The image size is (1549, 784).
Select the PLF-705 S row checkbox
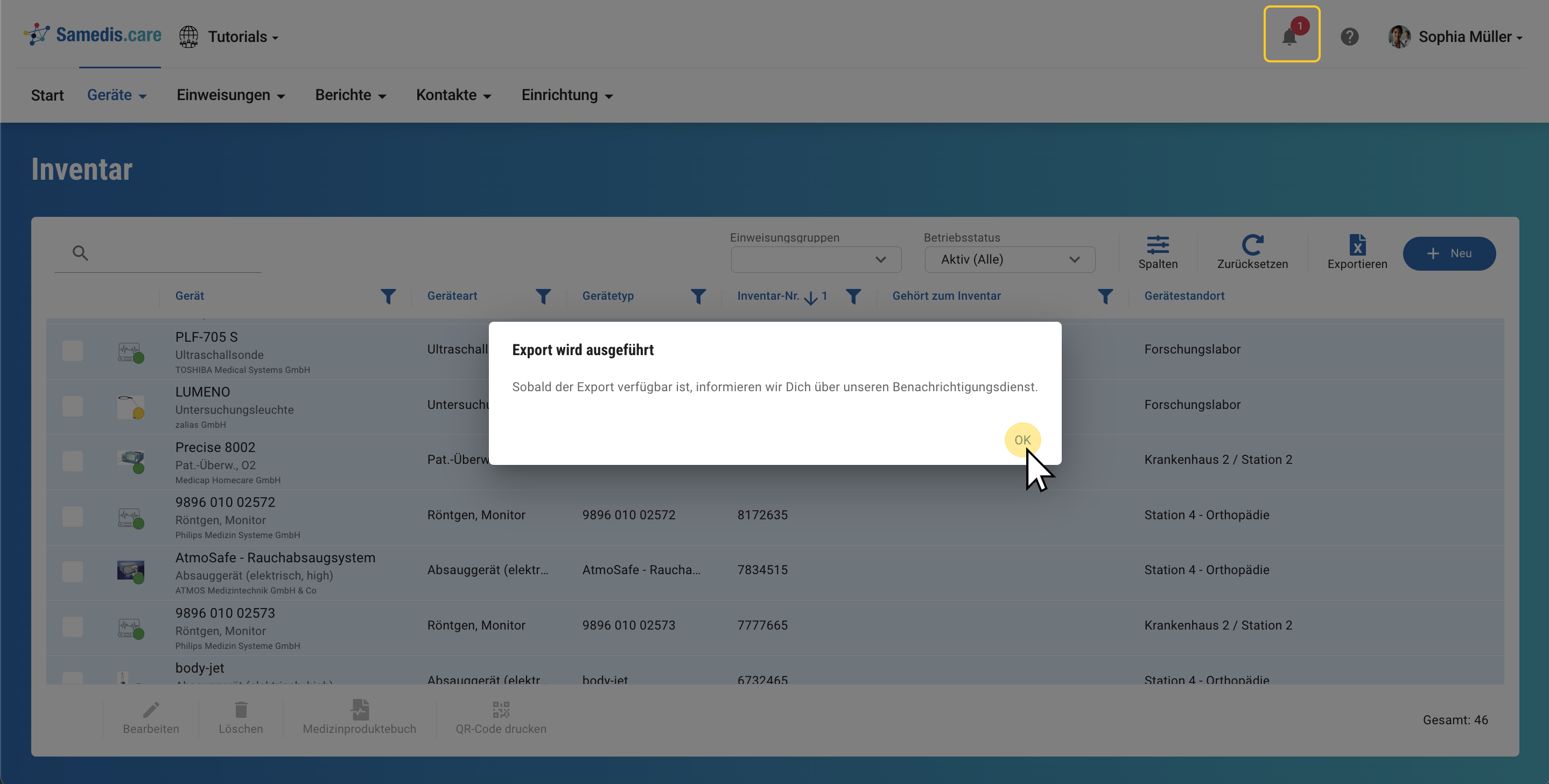[73, 351]
